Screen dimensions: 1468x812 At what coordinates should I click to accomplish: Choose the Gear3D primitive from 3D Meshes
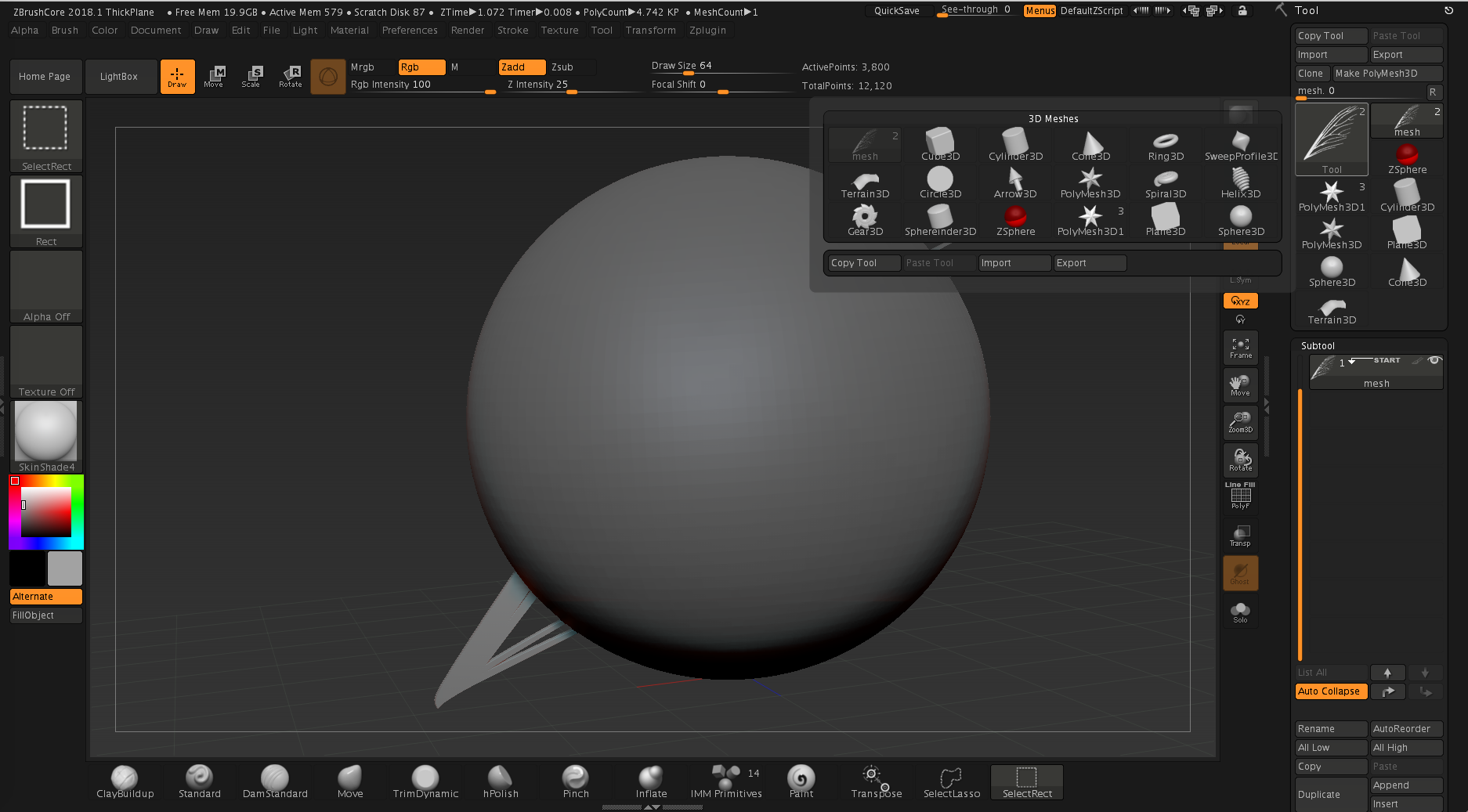(x=864, y=220)
